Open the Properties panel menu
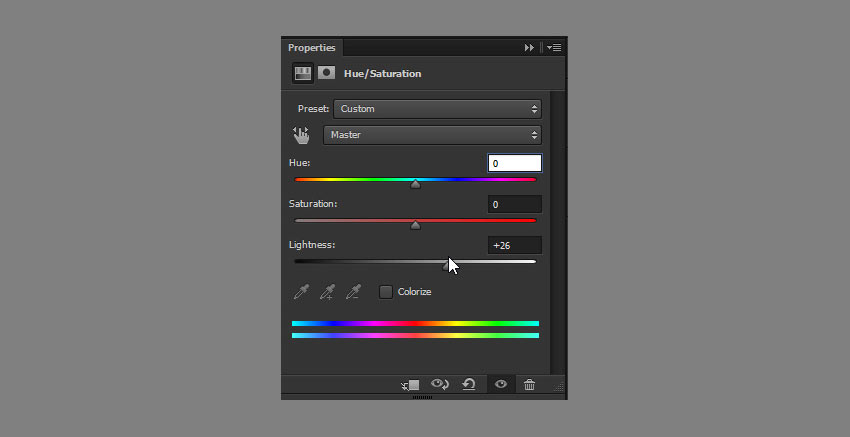The width and height of the screenshot is (850, 437). tap(554, 48)
